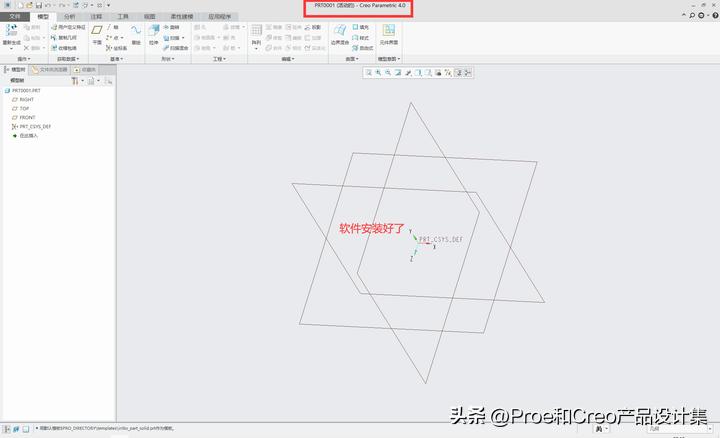Image resolution: width=720 pixels, height=438 pixels.
Task: Click 复制几何 (Copy Geometry)
Action: (64, 38)
